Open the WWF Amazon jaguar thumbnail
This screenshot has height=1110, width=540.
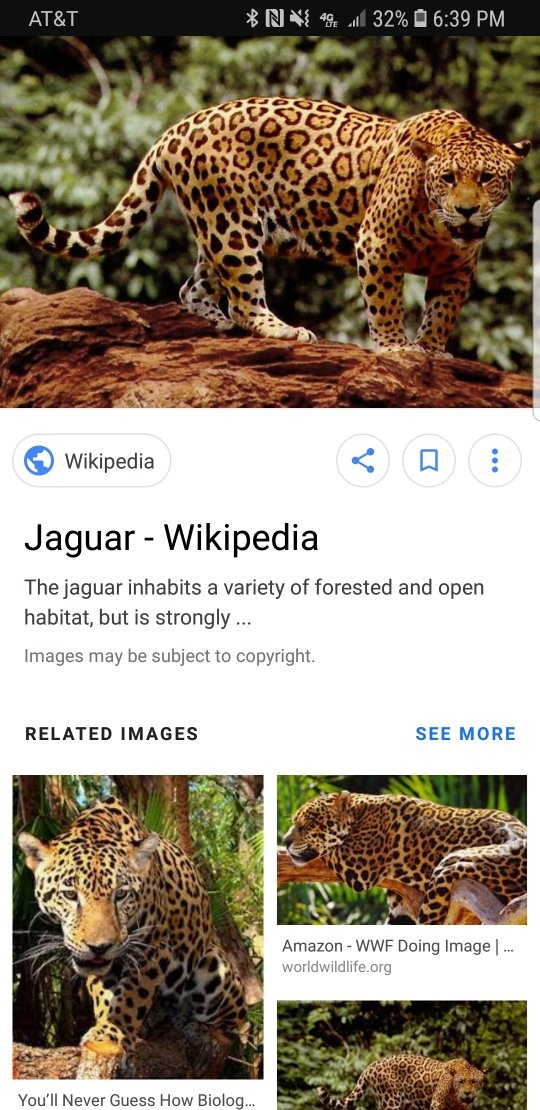tap(402, 849)
